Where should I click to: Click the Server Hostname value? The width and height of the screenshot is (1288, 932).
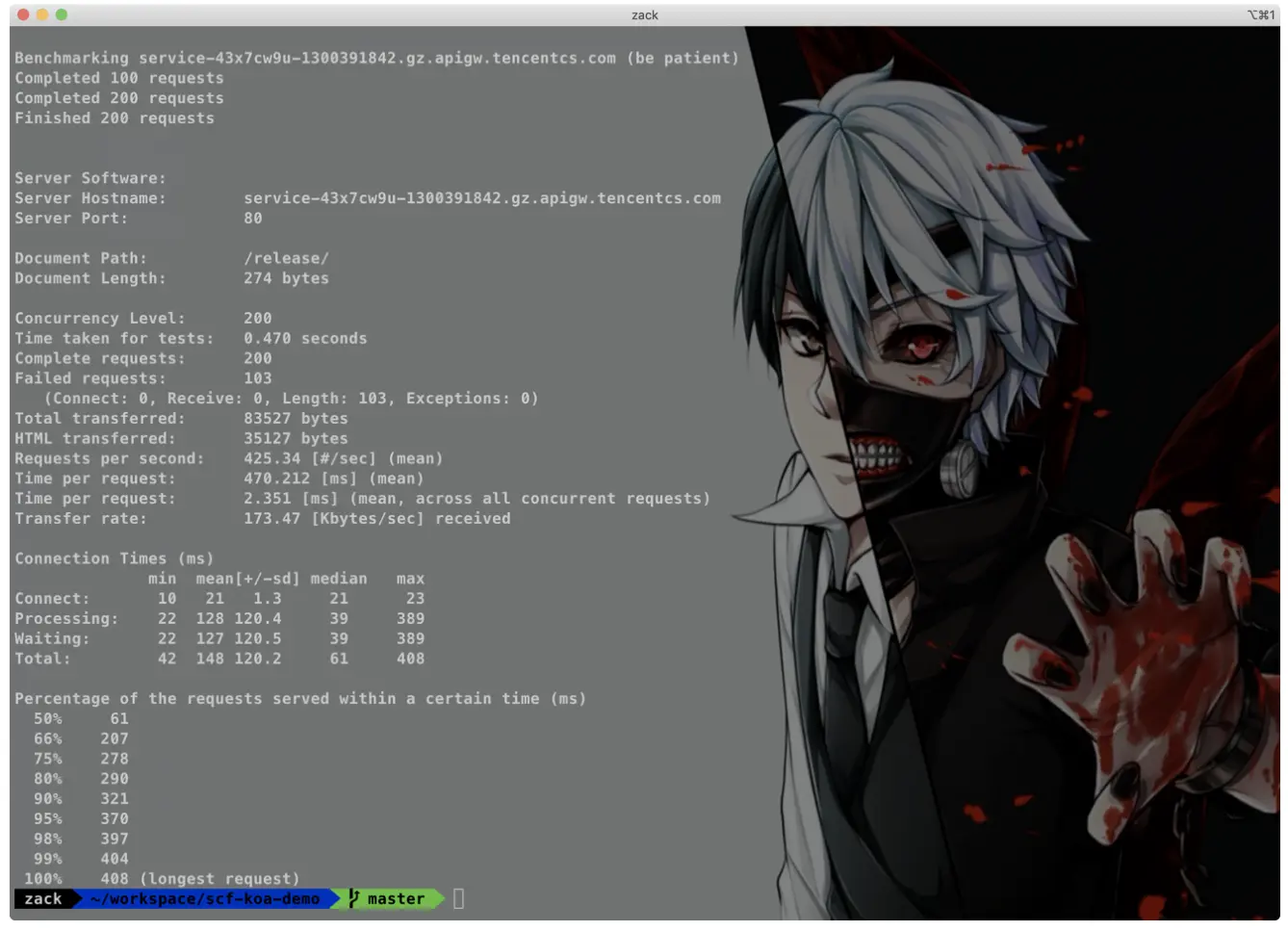point(482,198)
